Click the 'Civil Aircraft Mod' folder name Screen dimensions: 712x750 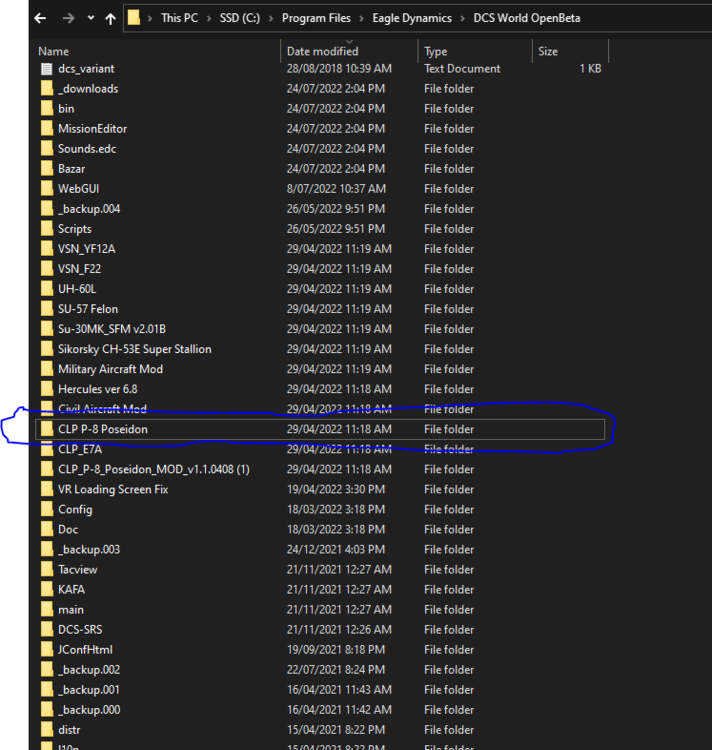click(x=102, y=409)
